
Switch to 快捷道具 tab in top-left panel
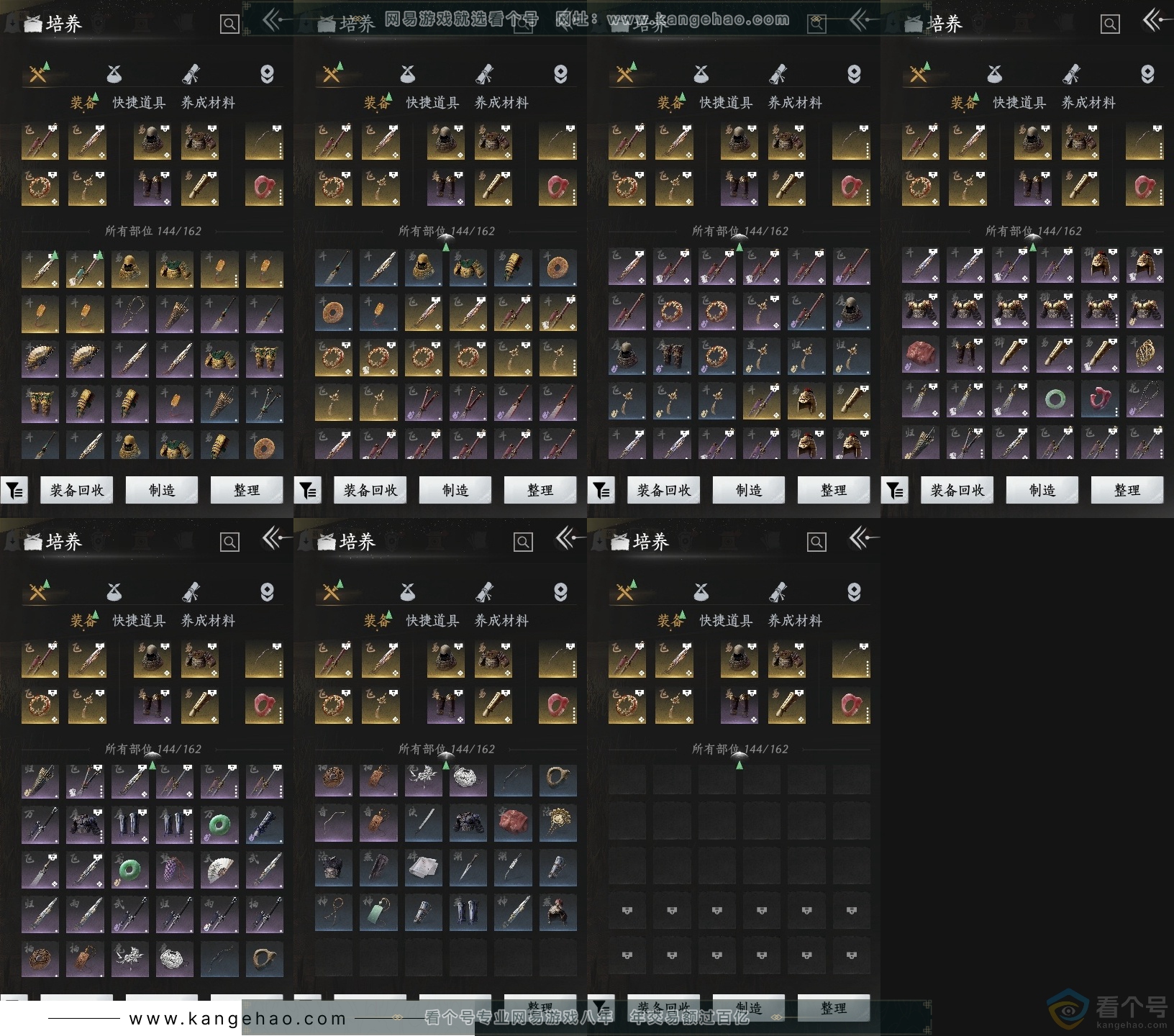pos(139,103)
